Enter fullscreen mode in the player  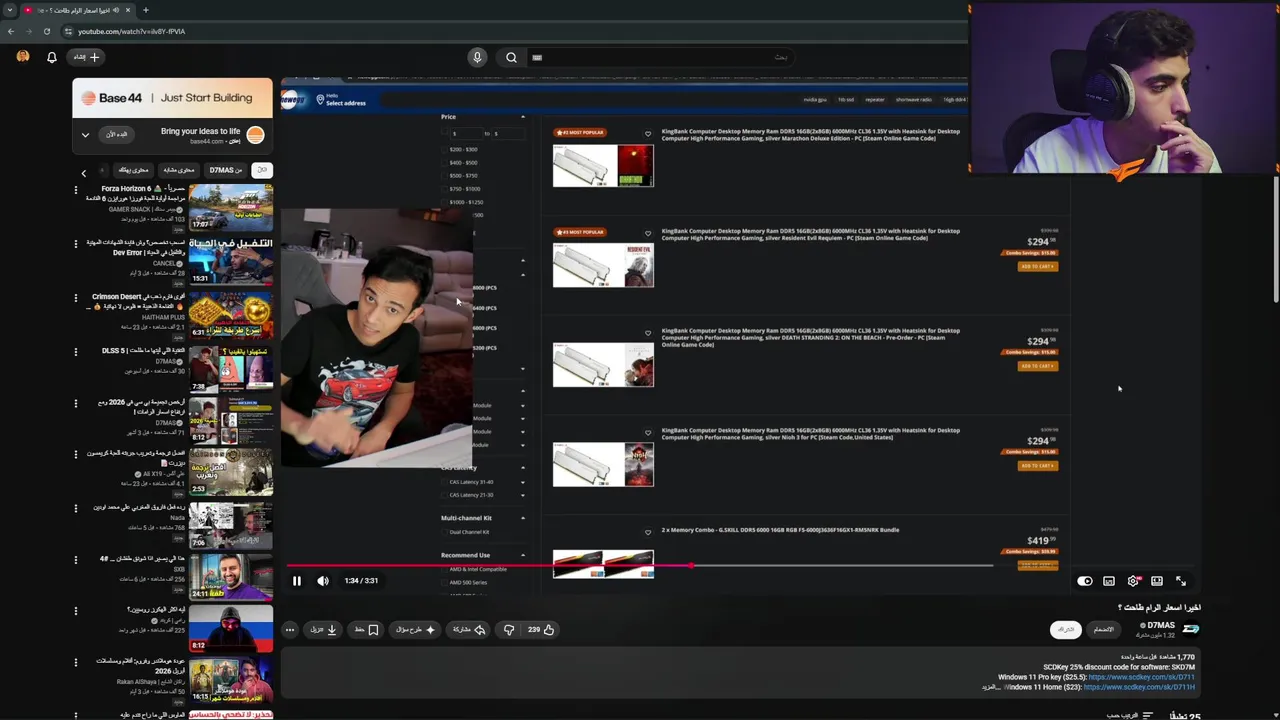[x=1181, y=581]
